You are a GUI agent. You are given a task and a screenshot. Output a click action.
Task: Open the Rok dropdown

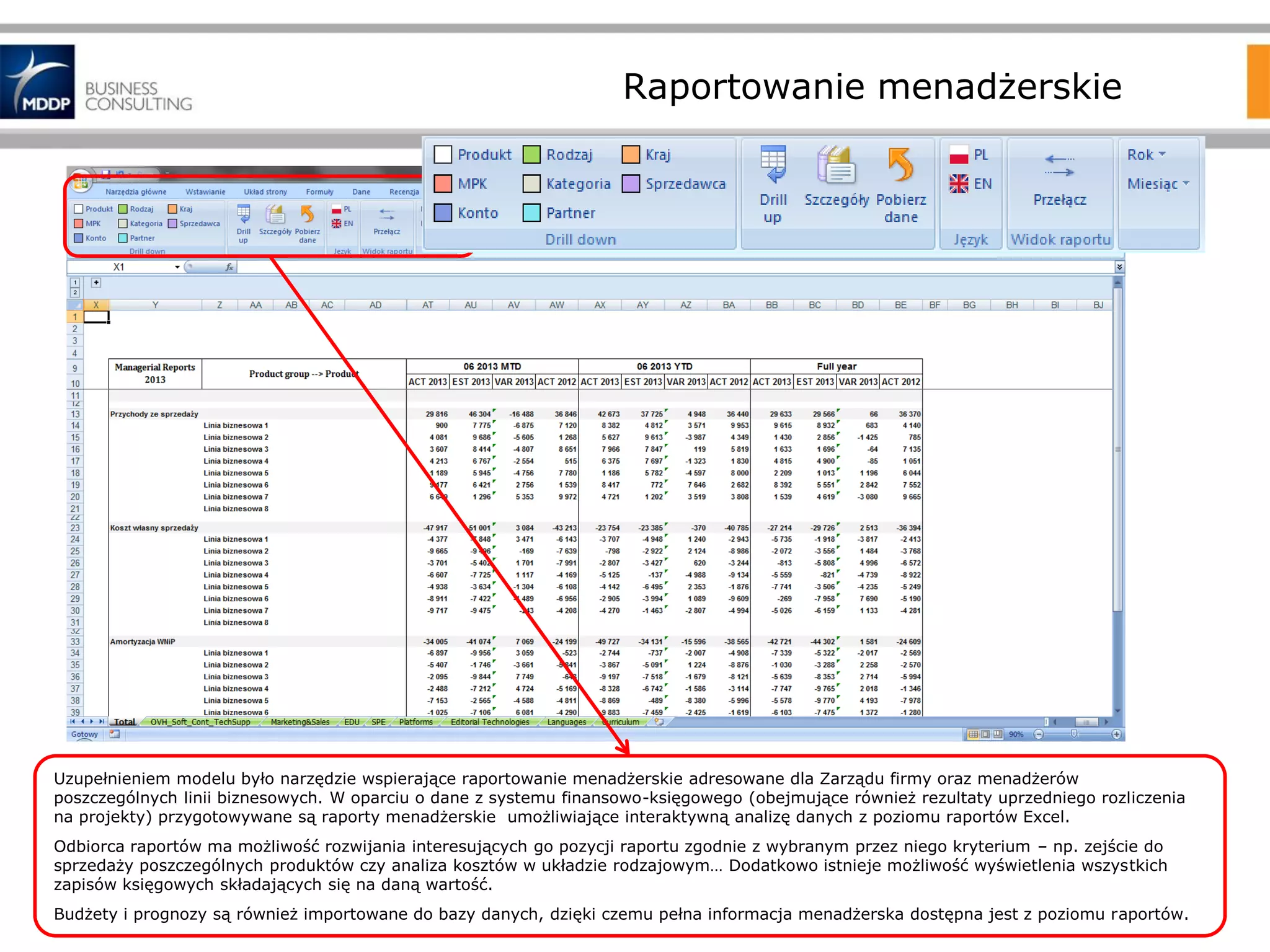pos(1146,154)
